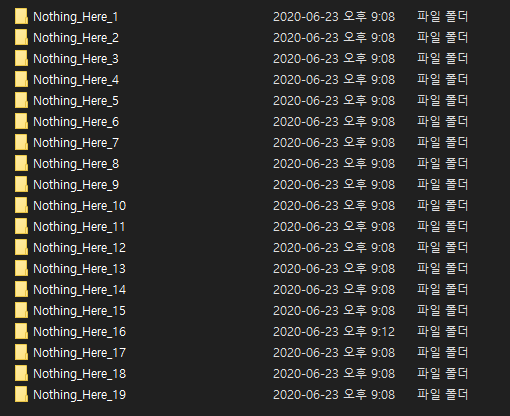510x416 pixels.
Task: Click the Nothing_Here_7 folder name
Action: (76, 143)
